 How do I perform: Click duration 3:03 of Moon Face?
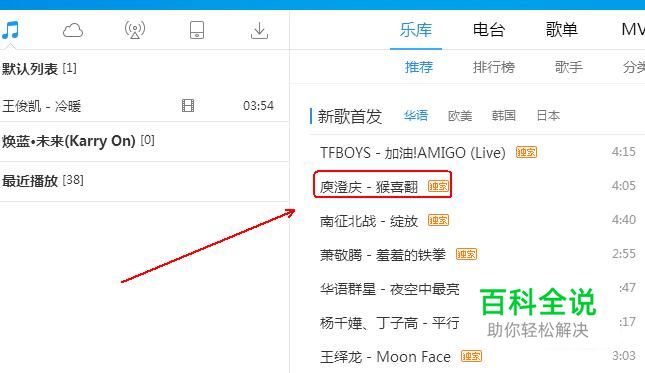point(624,355)
